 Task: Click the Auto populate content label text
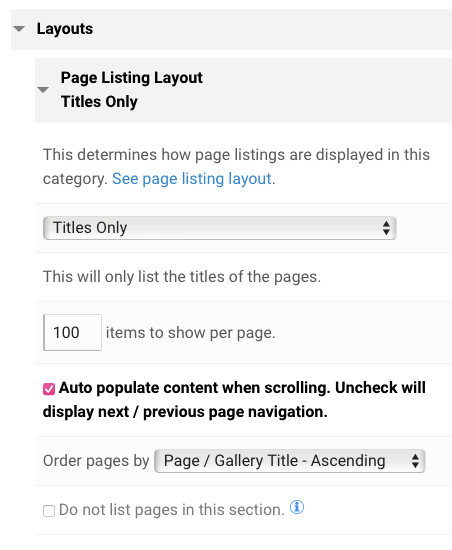[234, 400]
